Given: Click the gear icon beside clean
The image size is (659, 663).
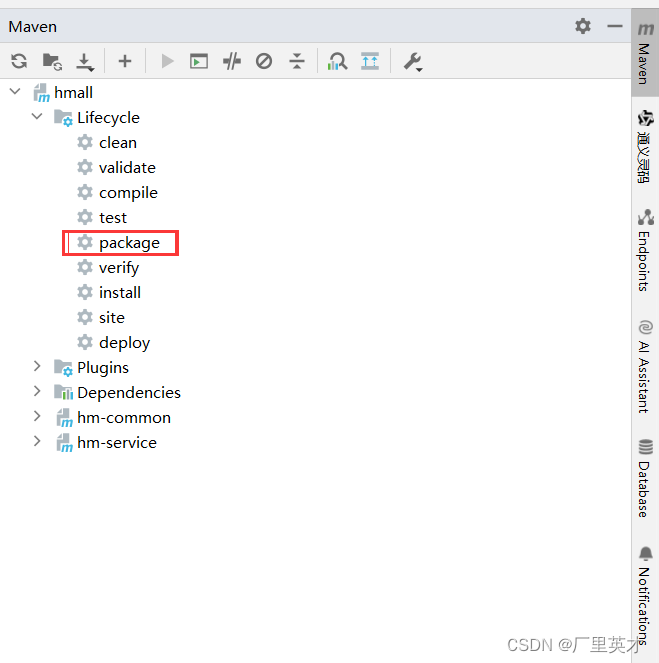Looking at the screenshot, I should 85,142.
